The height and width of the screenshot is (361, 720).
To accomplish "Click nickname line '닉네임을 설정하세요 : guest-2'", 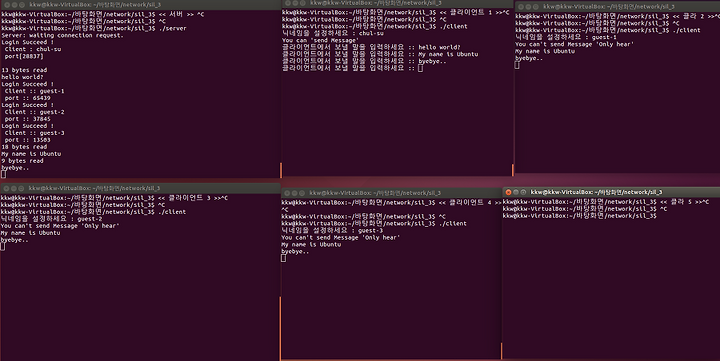I will (51, 219).
